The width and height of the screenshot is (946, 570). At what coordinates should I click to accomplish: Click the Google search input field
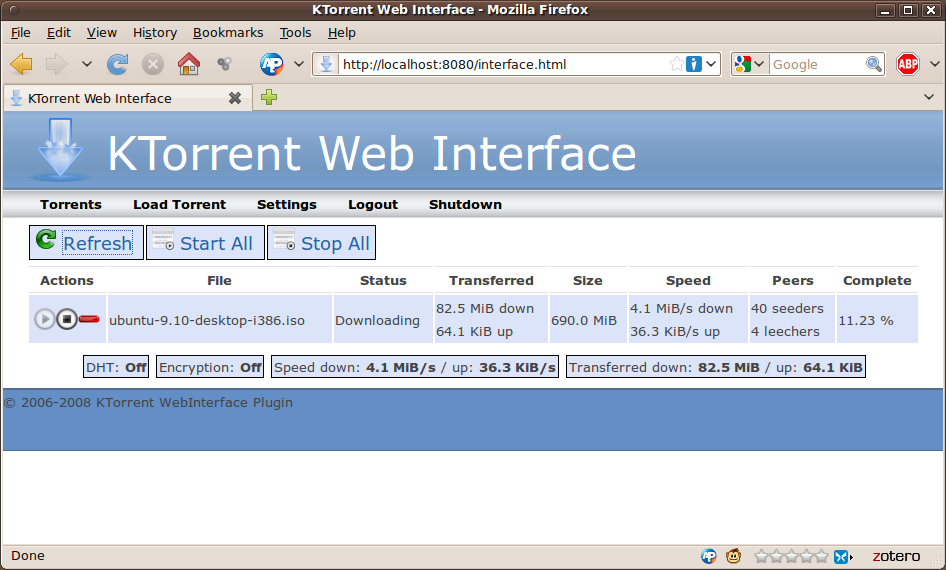[x=817, y=65]
